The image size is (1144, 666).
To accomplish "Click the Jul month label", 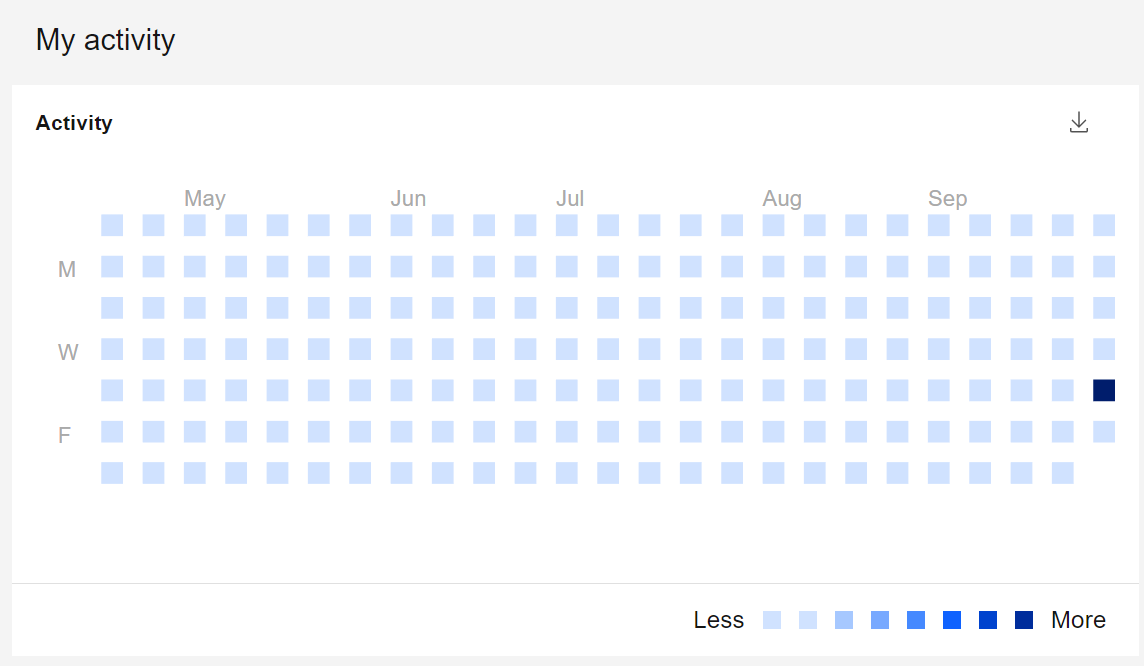I will click(570, 198).
